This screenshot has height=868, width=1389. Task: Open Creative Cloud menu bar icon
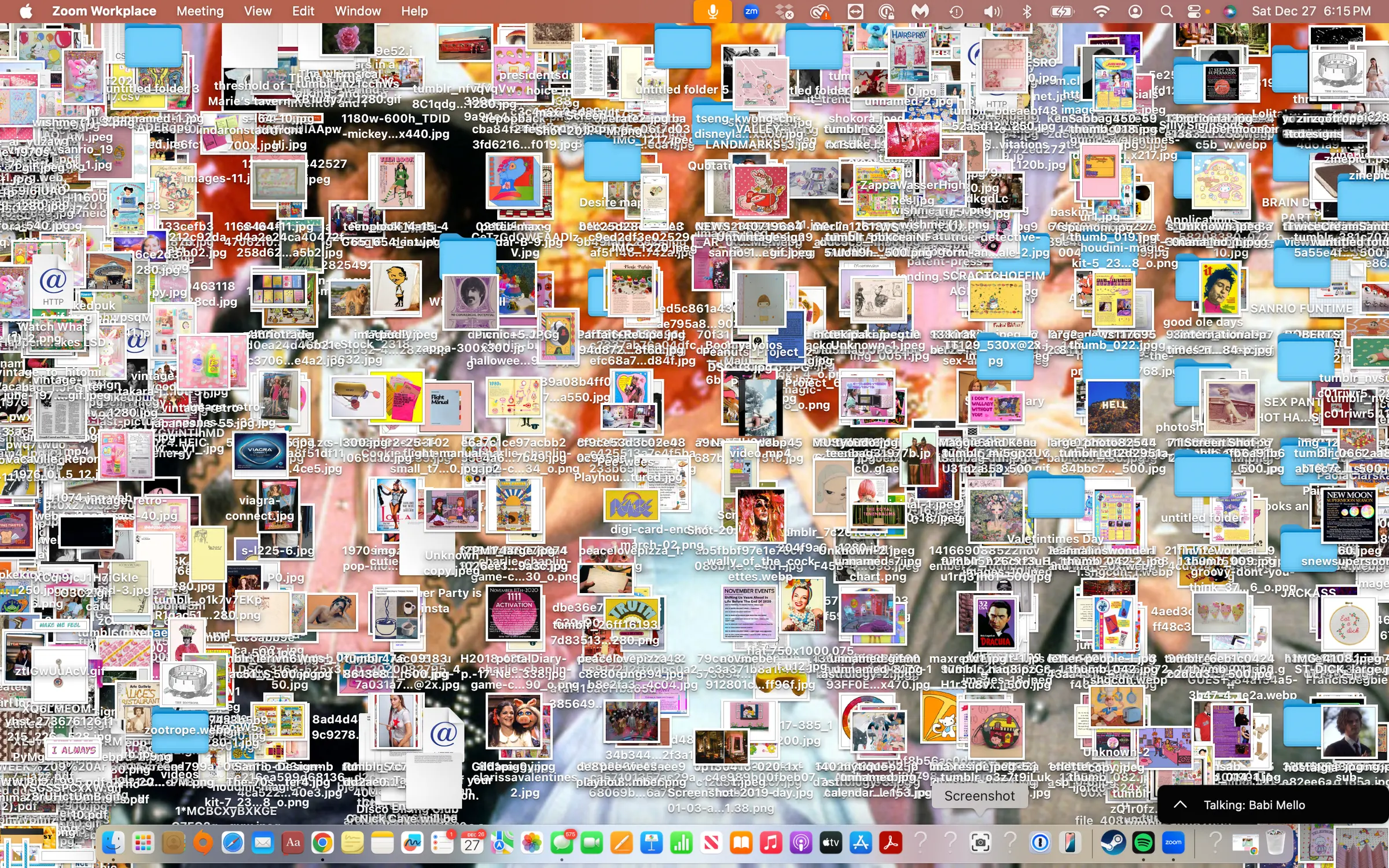click(x=820, y=11)
